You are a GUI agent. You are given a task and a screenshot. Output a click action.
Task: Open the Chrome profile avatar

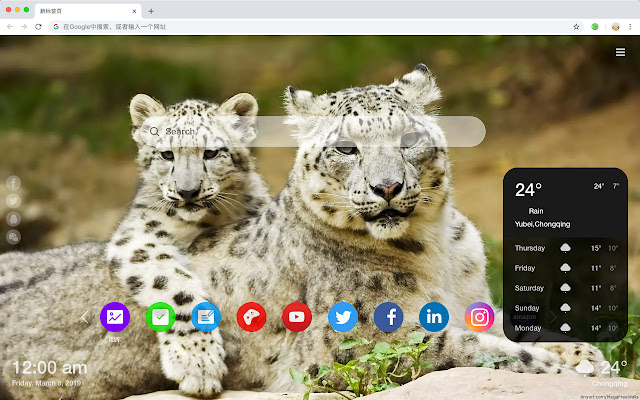click(x=616, y=27)
